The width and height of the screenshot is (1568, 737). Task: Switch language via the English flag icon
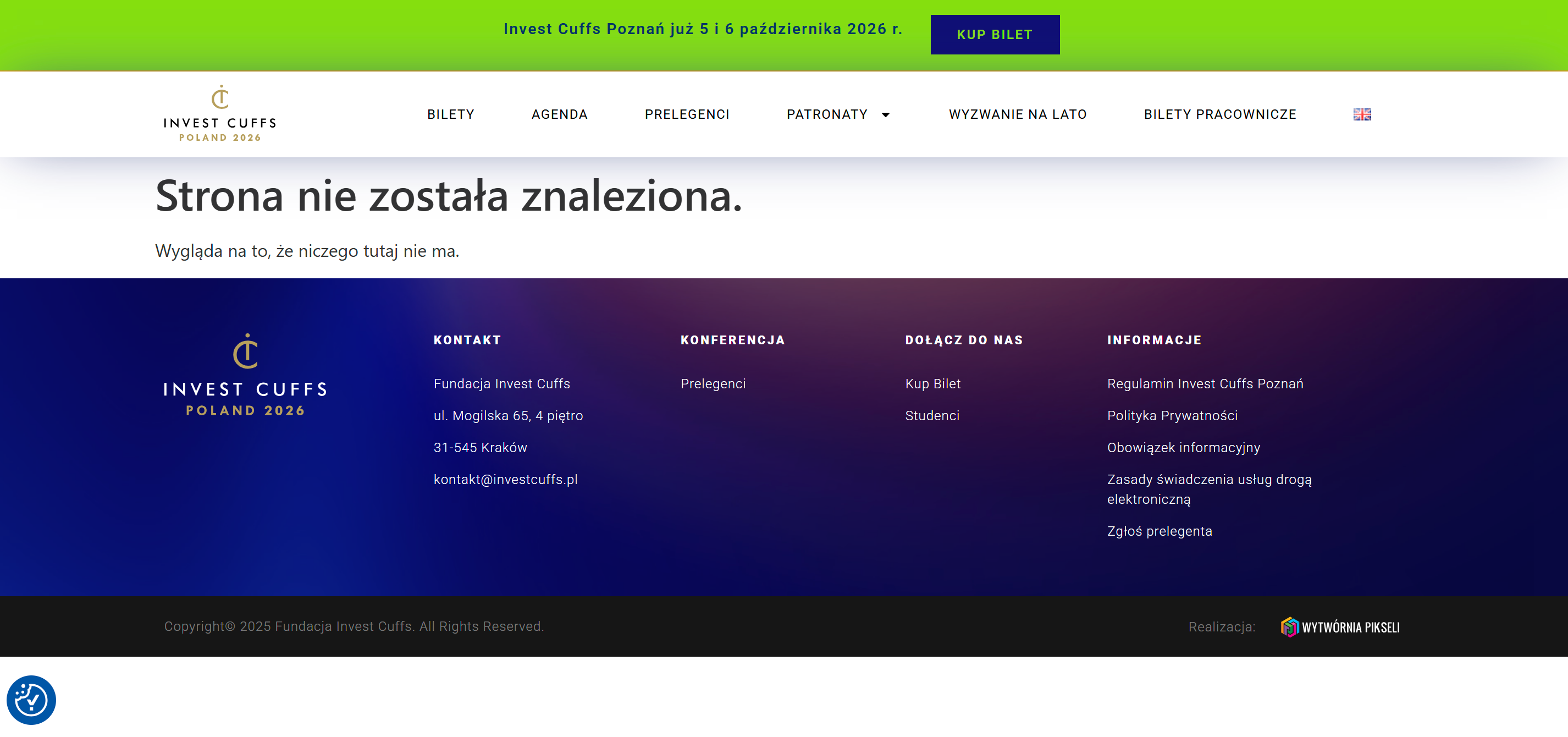tap(1362, 114)
